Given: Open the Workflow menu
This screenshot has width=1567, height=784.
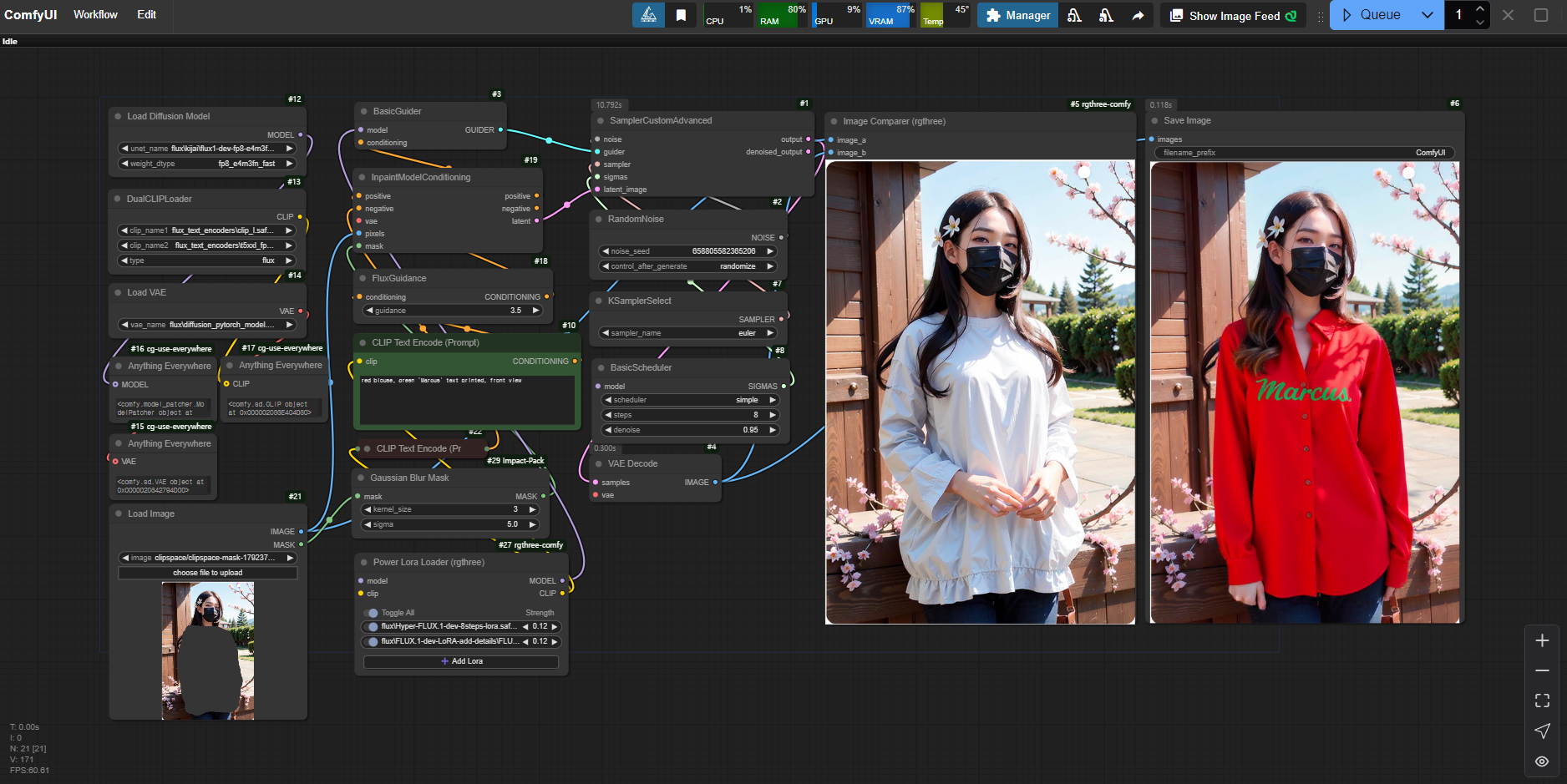Looking at the screenshot, I should 95,14.
